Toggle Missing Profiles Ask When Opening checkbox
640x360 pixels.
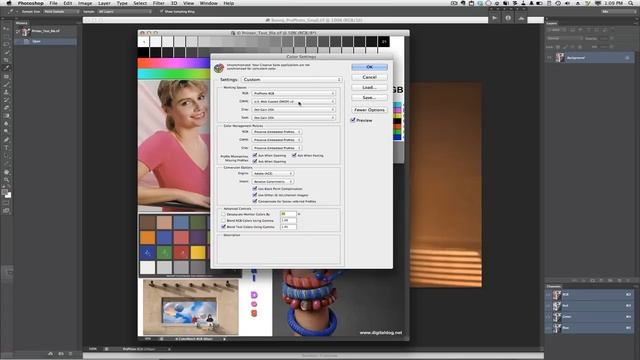(255, 161)
